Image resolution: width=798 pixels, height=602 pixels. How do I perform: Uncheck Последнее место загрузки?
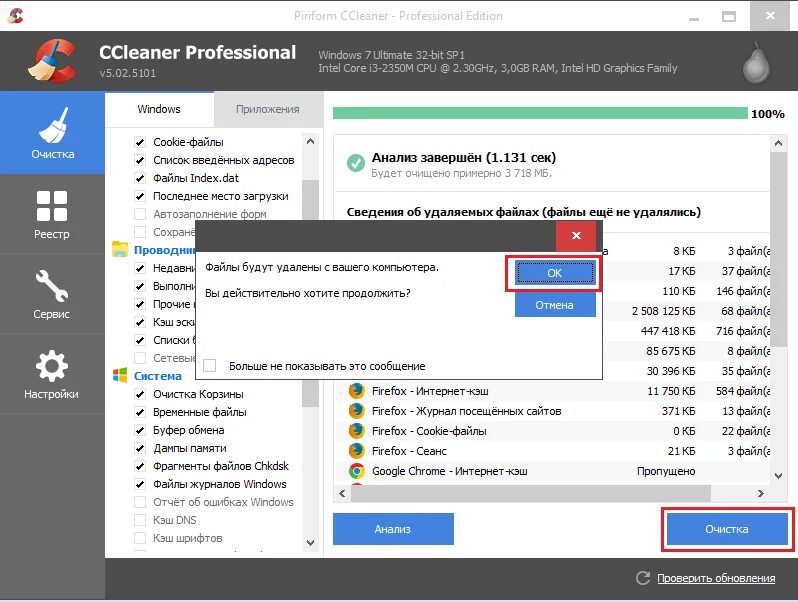[140, 196]
